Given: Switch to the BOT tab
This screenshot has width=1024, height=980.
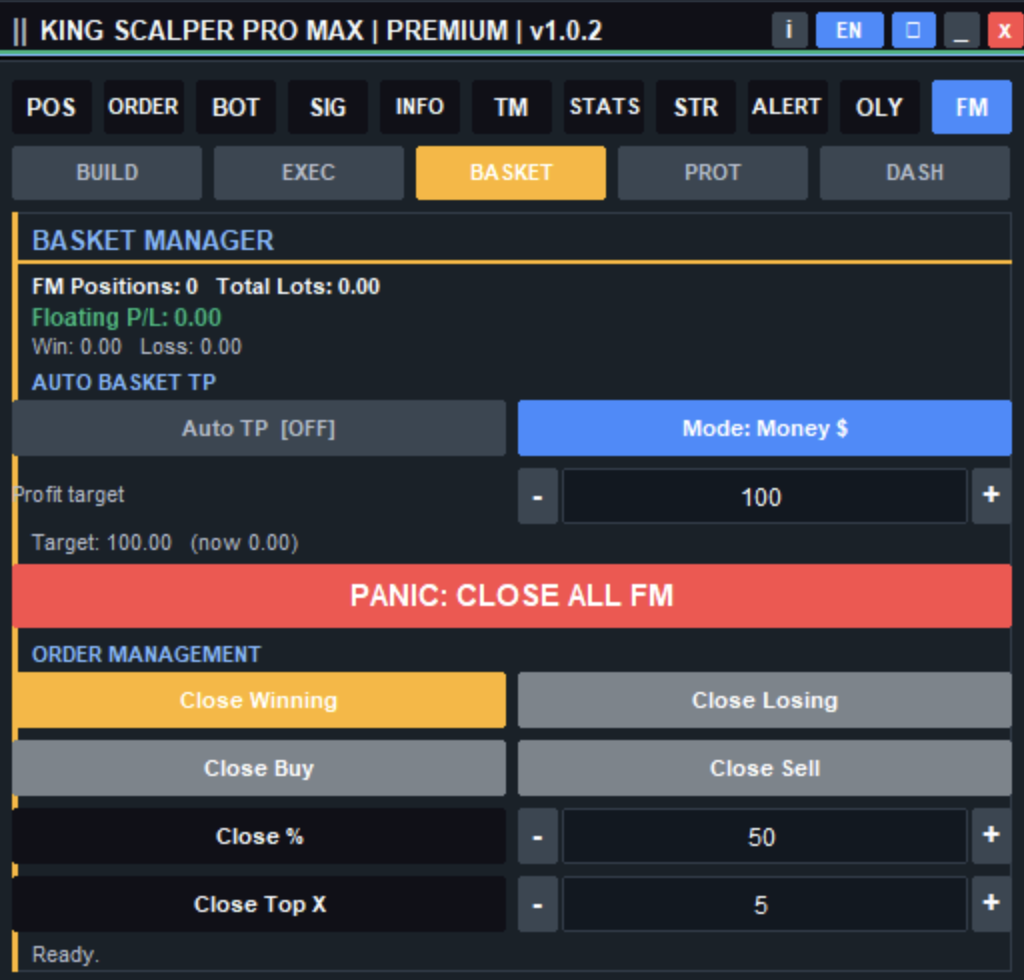Looking at the screenshot, I should [236, 107].
